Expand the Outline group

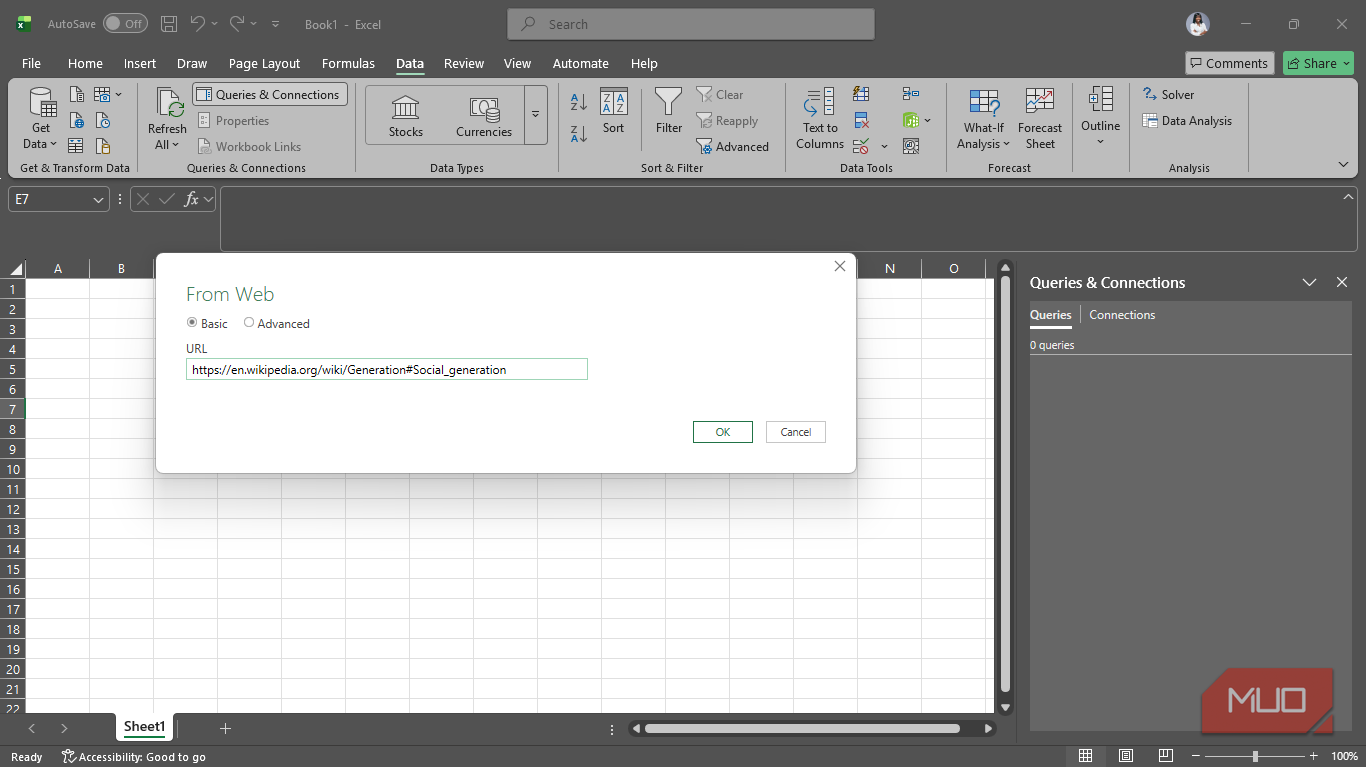[1100, 116]
